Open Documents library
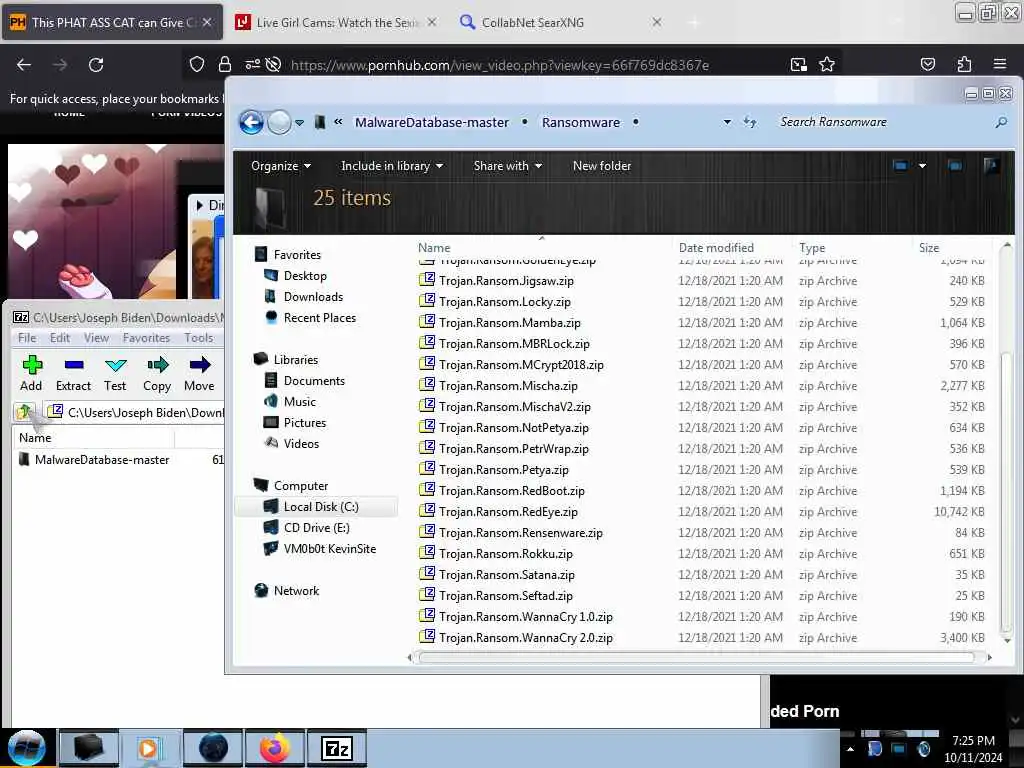1024x768 pixels. tap(313, 381)
